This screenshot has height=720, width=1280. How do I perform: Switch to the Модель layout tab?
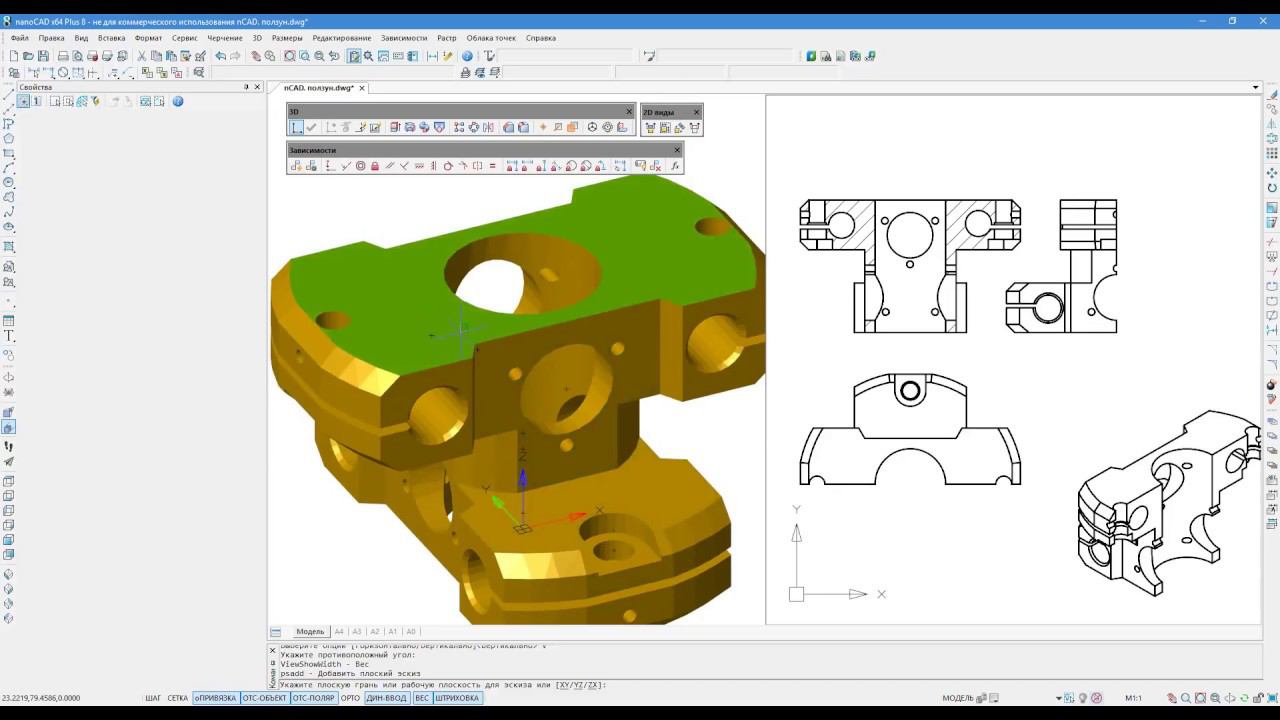coord(310,632)
